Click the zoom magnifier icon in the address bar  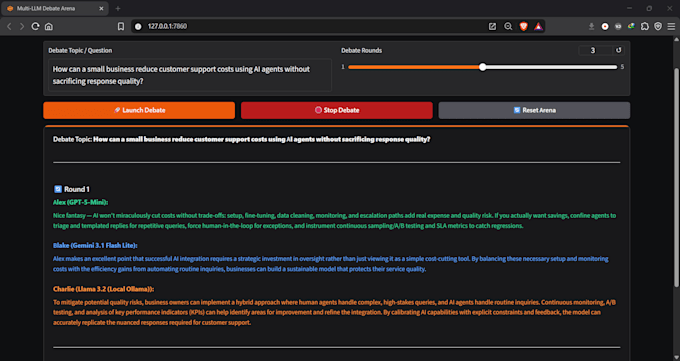click(508, 26)
